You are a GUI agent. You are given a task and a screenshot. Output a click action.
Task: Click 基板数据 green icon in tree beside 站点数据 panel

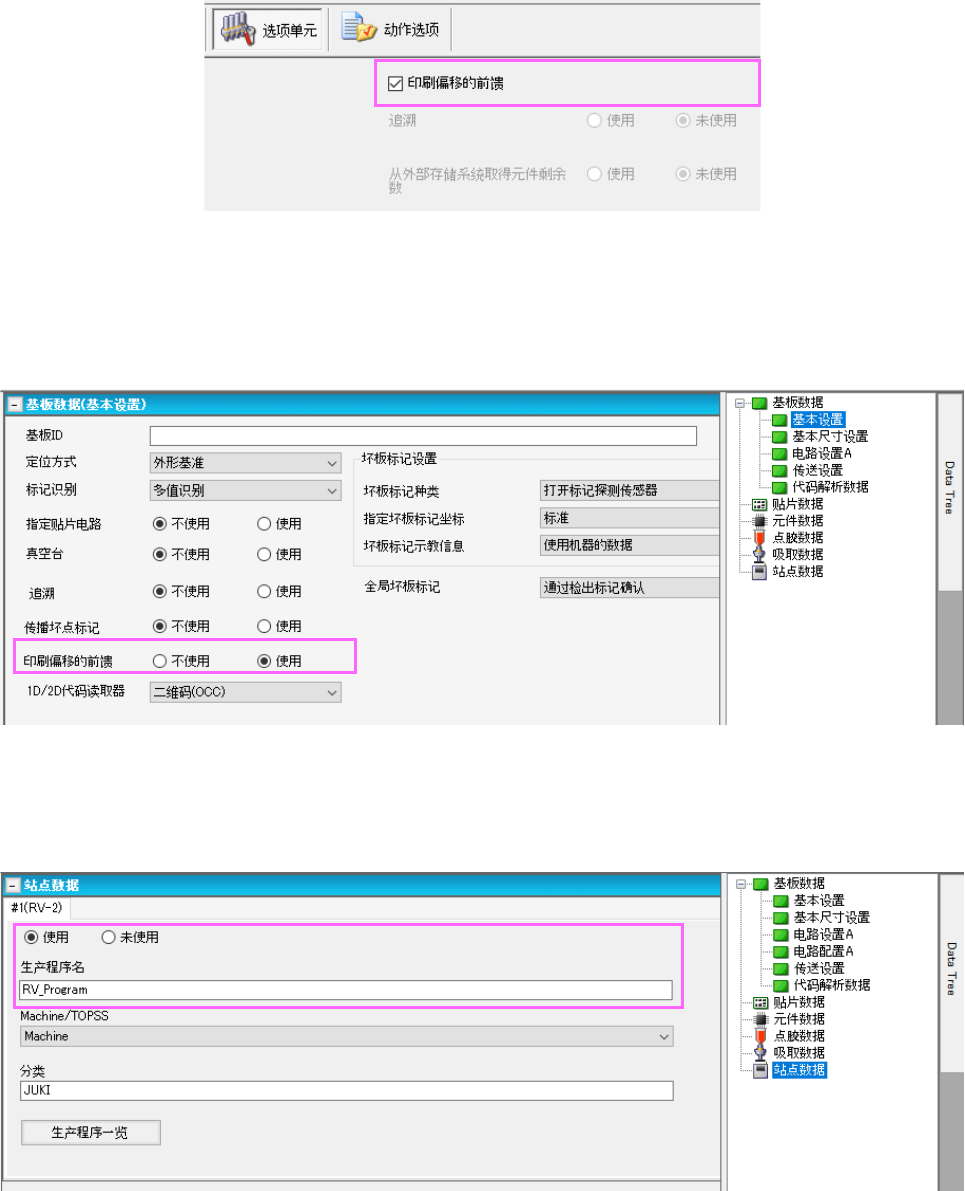click(x=761, y=884)
